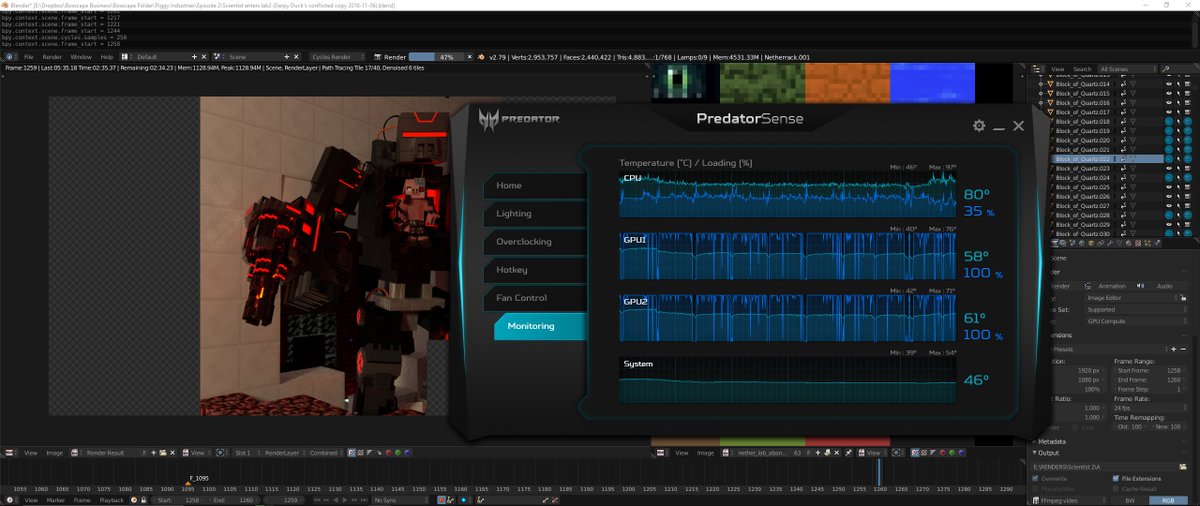Toggle visibility eye for Block_of_Quartz.016

(x=1169, y=102)
